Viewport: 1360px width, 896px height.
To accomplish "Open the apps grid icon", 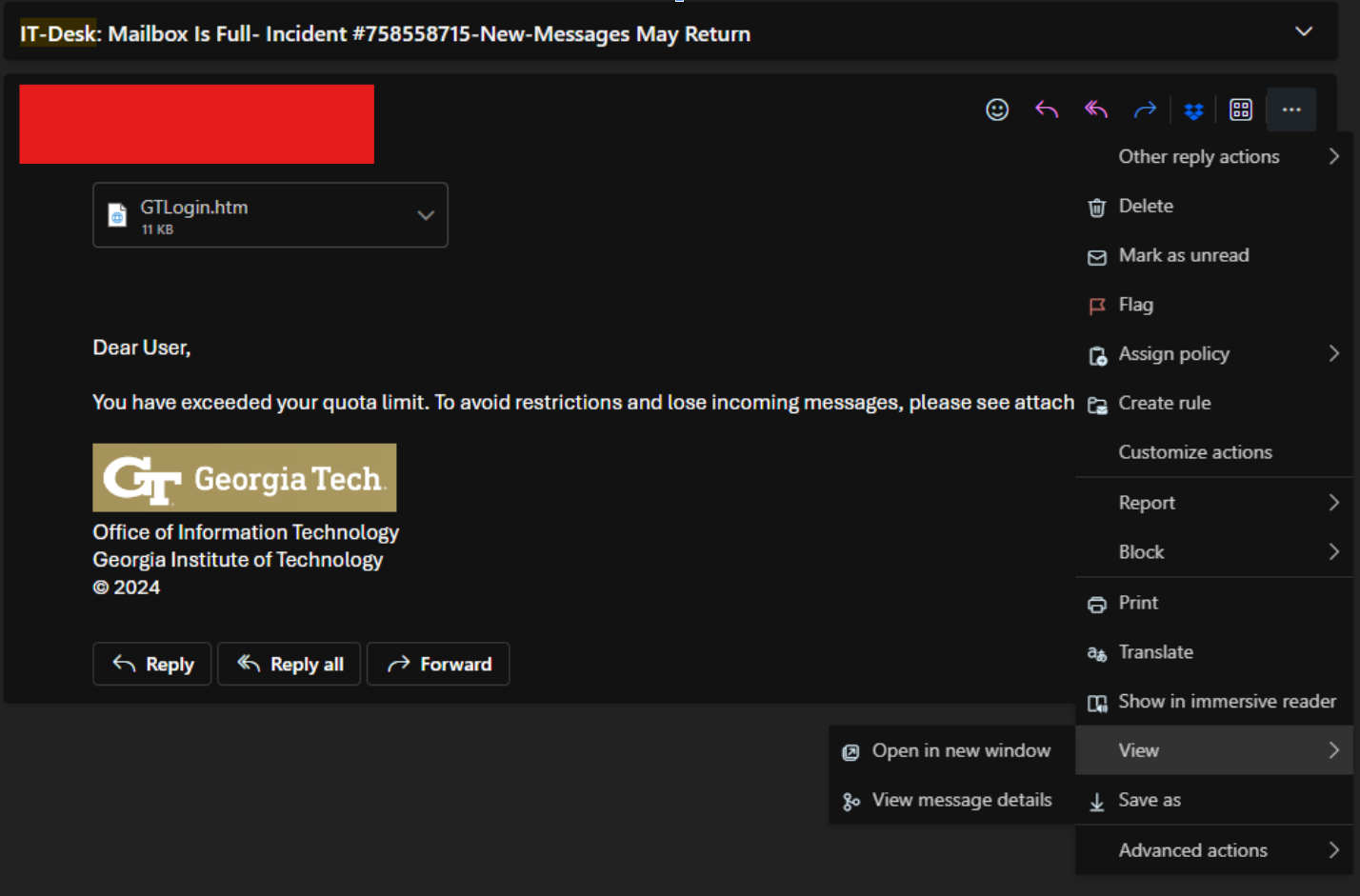I will (x=1240, y=110).
